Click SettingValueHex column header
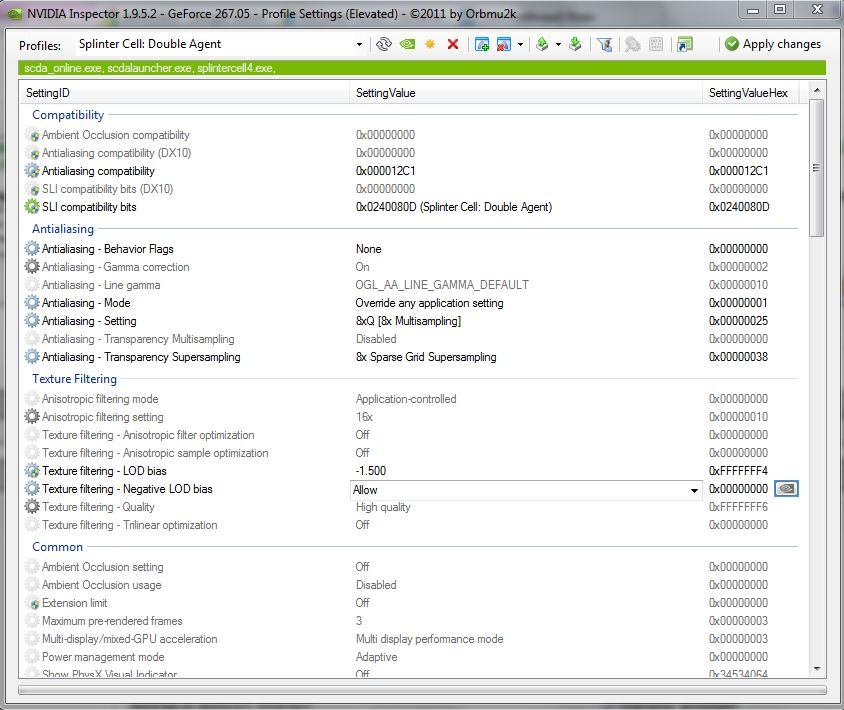The height and width of the screenshot is (710, 844). pos(751,93)
